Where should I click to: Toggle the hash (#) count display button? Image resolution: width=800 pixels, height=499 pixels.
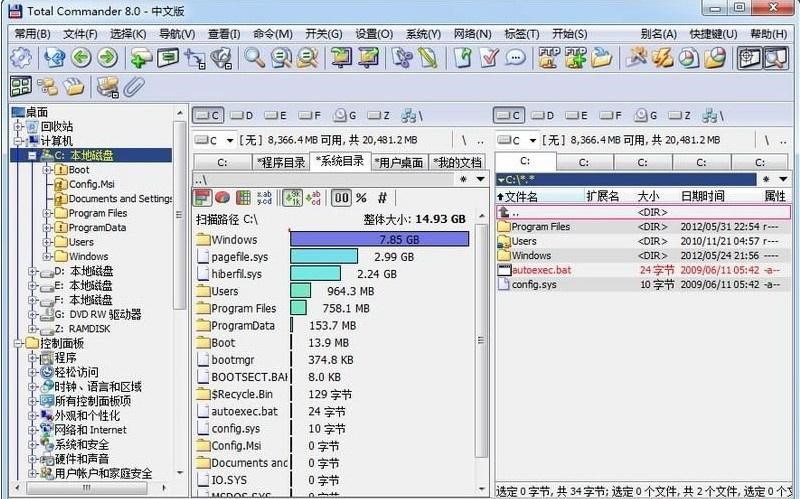point(382,197)
